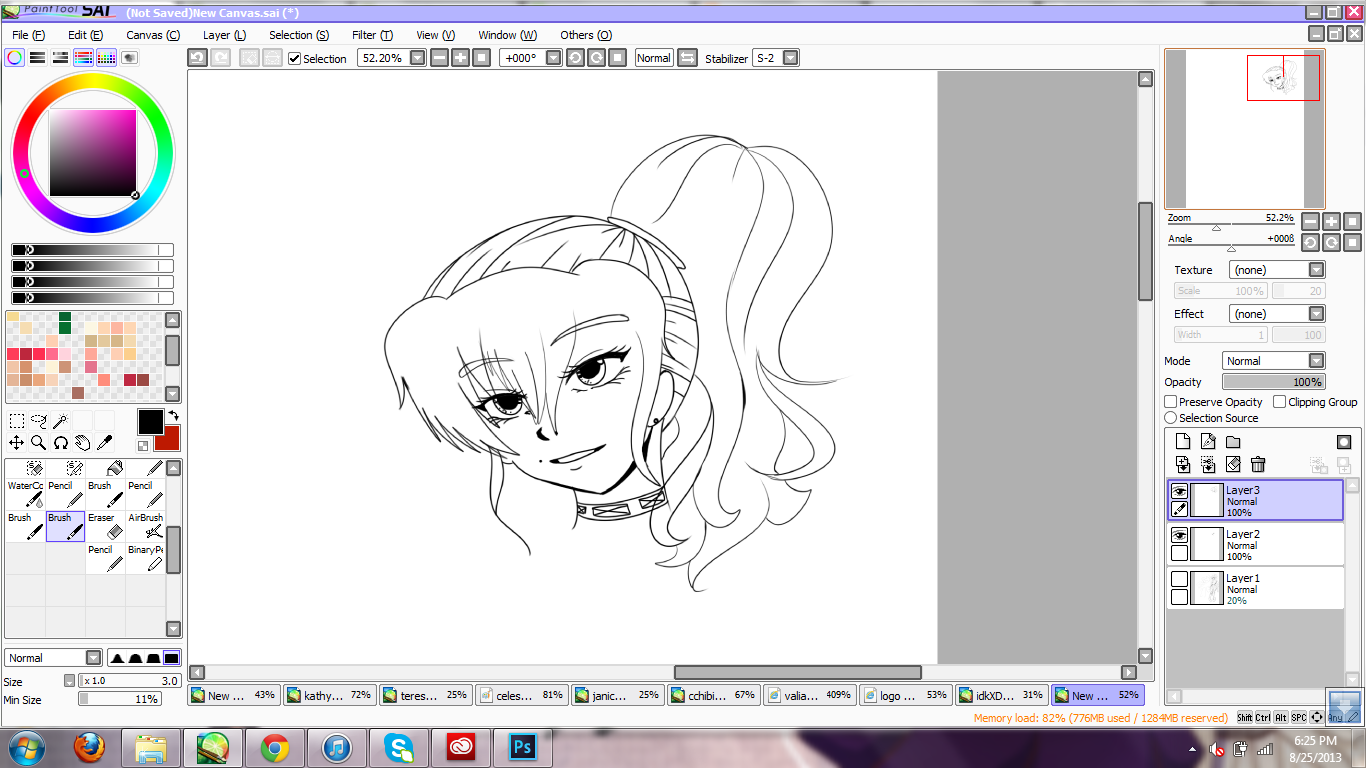Open the Texture dropdown
Image resolution: width=1366 pixels, height=768 pixels.
pos(1317,270)
